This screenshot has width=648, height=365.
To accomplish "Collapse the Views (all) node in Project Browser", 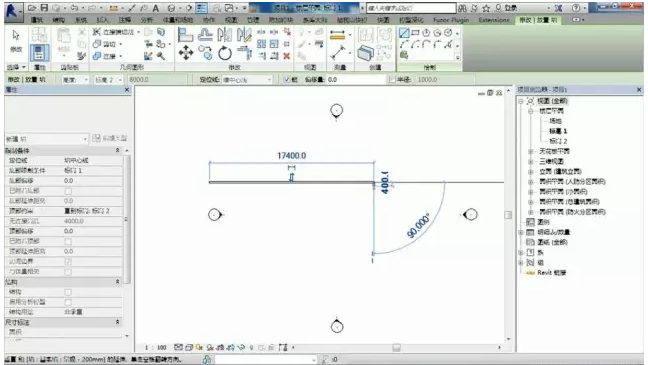I will tap(521, 101).
